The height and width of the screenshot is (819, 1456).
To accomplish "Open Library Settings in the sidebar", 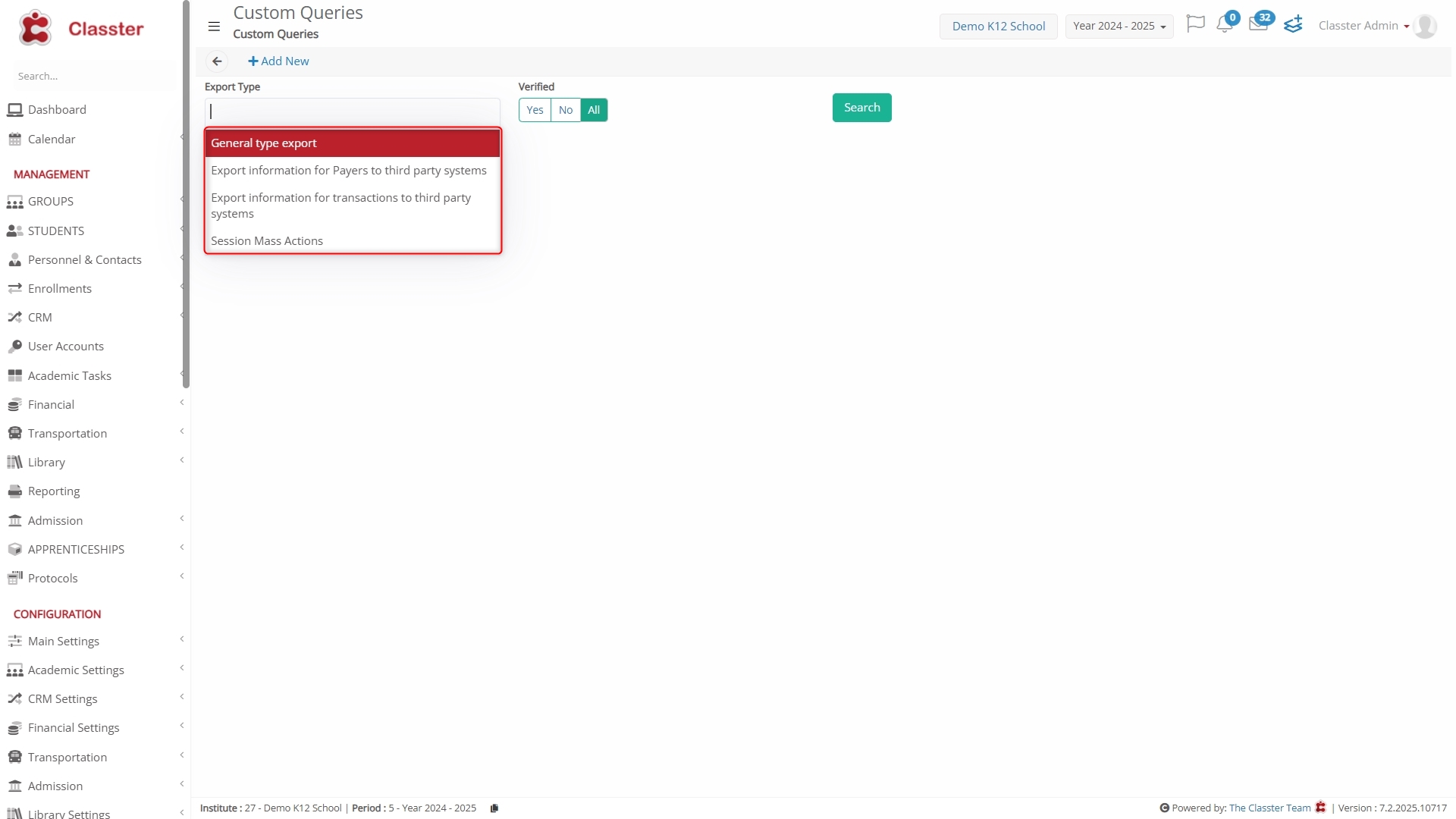I will 69,814.
